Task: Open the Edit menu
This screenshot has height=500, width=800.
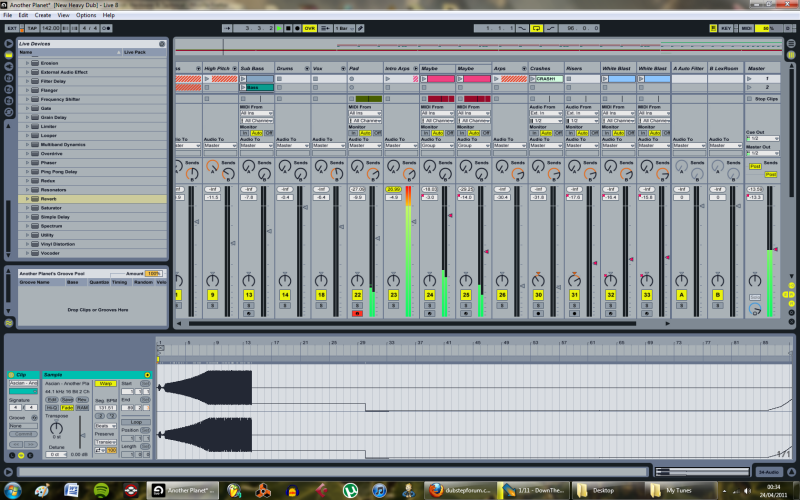Action: tap(23, 15)
